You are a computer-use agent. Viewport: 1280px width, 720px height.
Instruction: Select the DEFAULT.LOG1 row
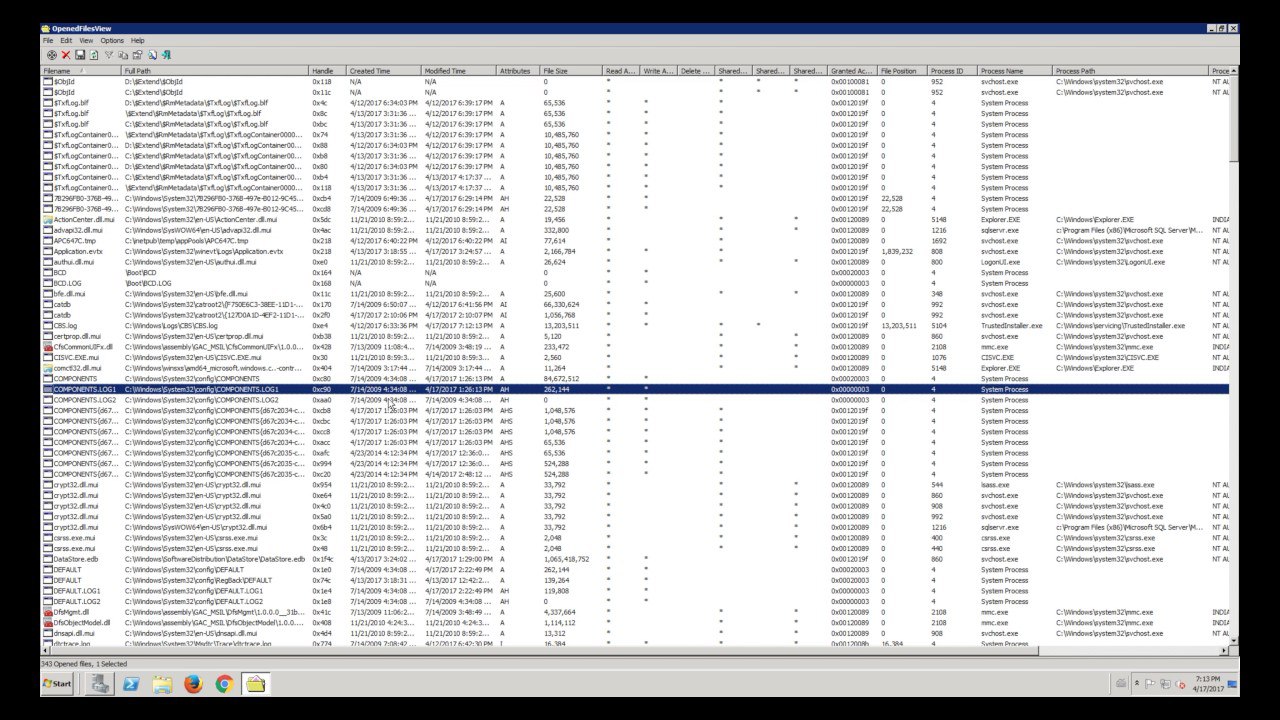tap(635, 591)
